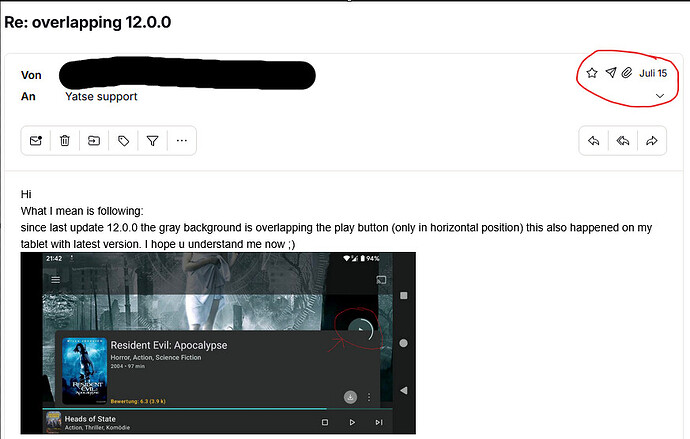Click download icon on movie card
Image resolution: width=690 pixels, height=439 pixels.
[350, 397]
